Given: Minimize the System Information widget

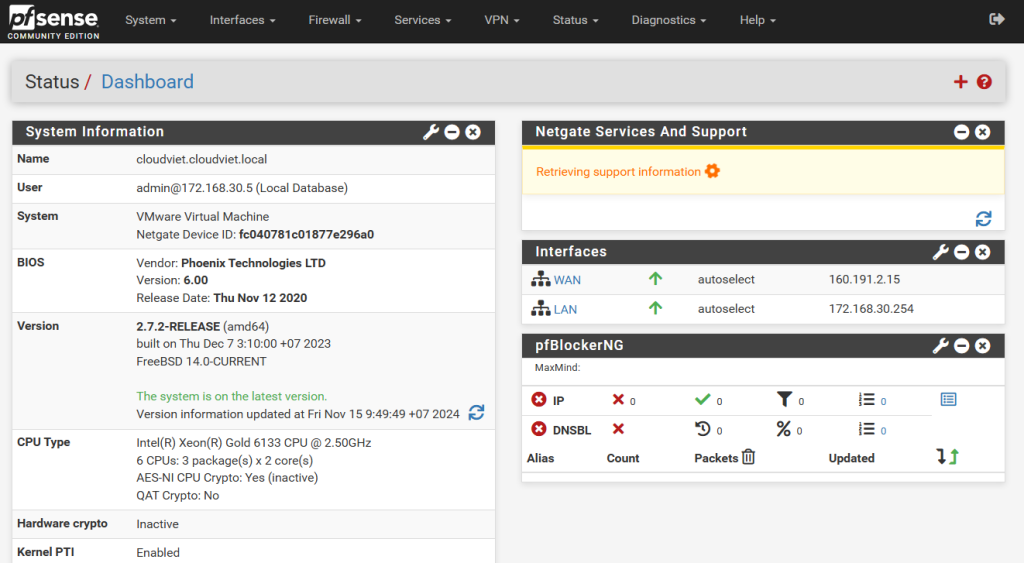Looking at the screenshot, I should pos(452,132).
